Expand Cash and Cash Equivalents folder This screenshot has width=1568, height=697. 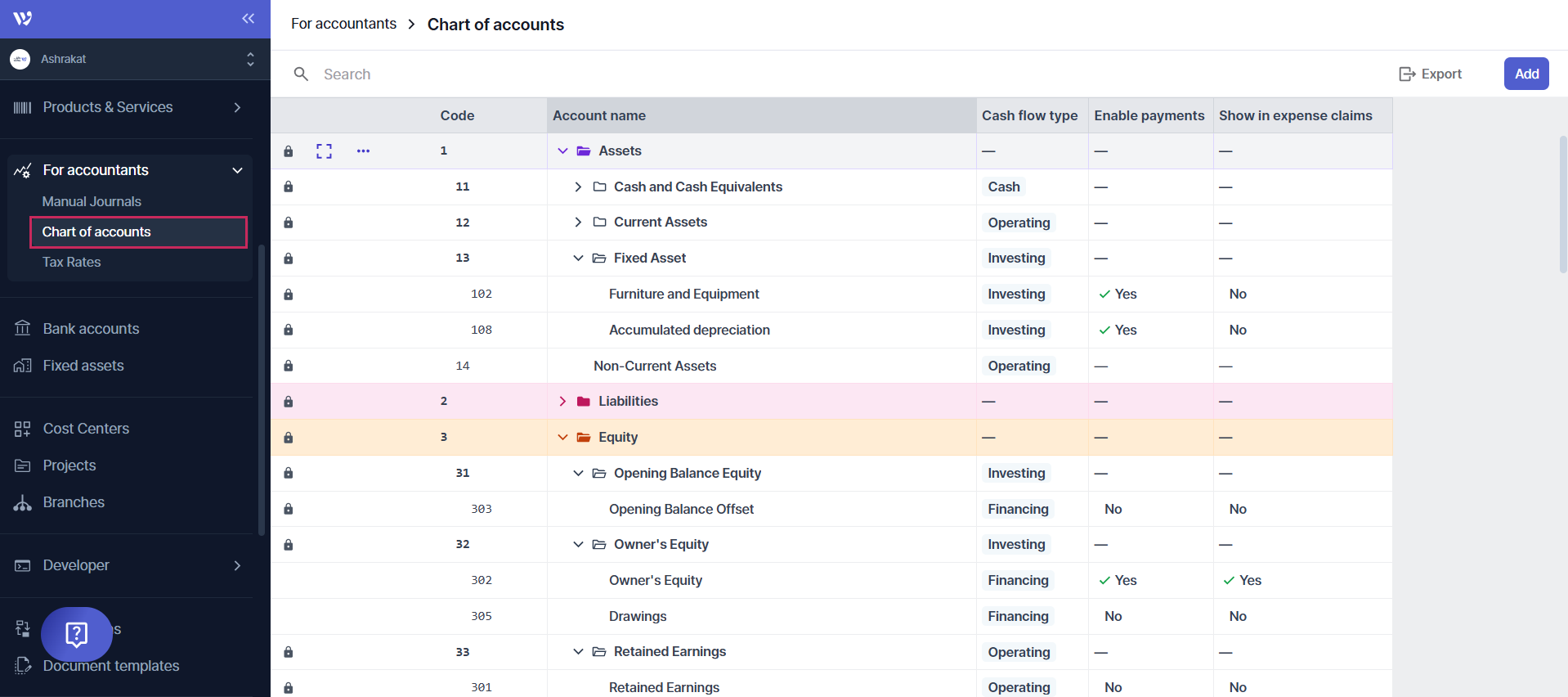coord(578,187)
